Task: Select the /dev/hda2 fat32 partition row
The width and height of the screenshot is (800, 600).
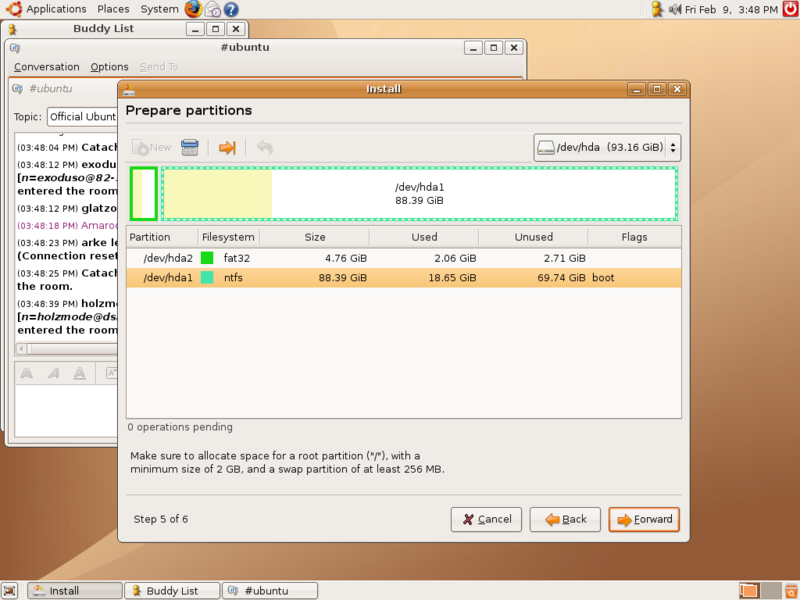Action: [x=404, y=258]
